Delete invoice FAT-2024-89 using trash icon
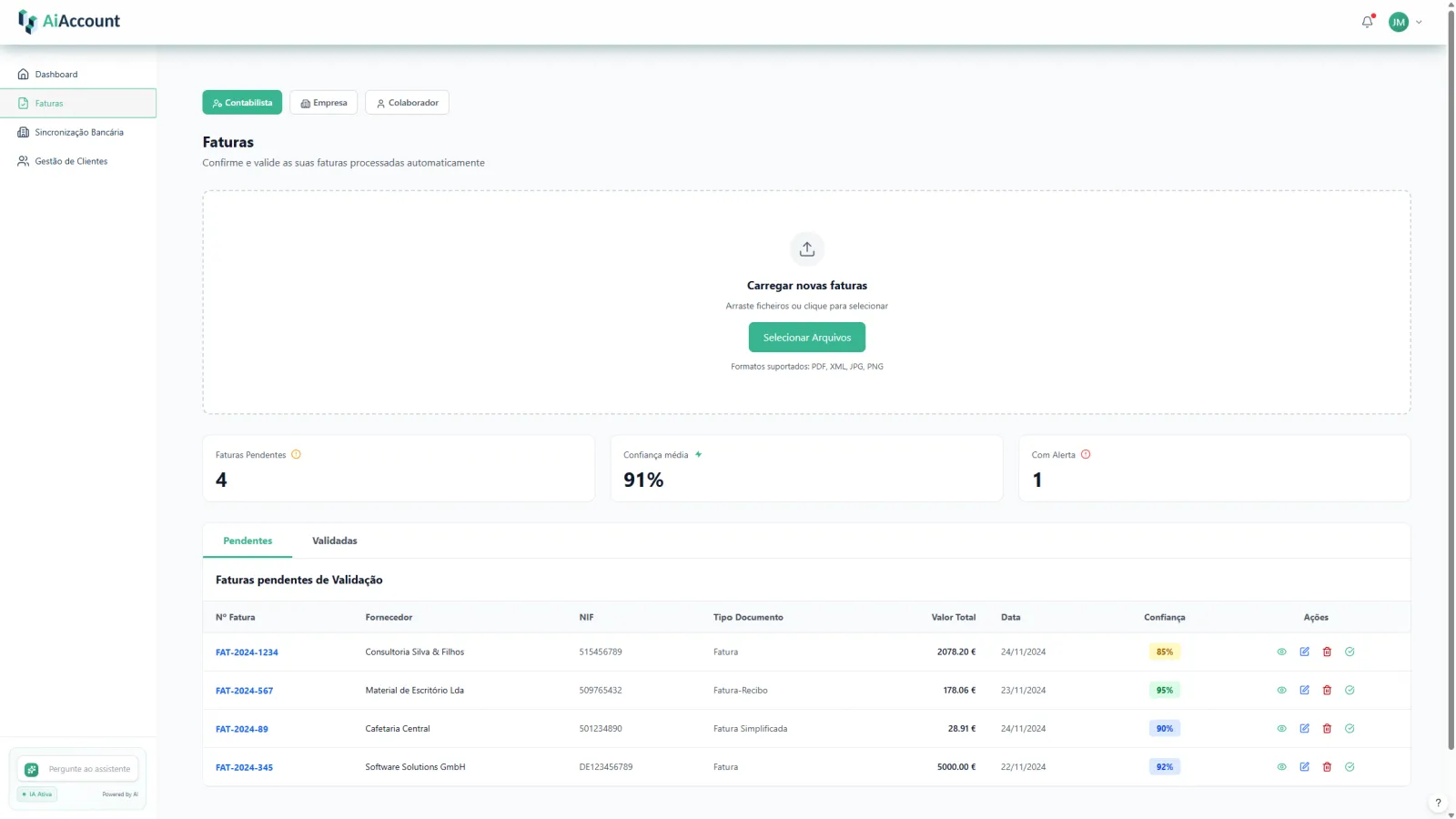This screenshot has width=1456, height=819. [x=1327, y=728]
